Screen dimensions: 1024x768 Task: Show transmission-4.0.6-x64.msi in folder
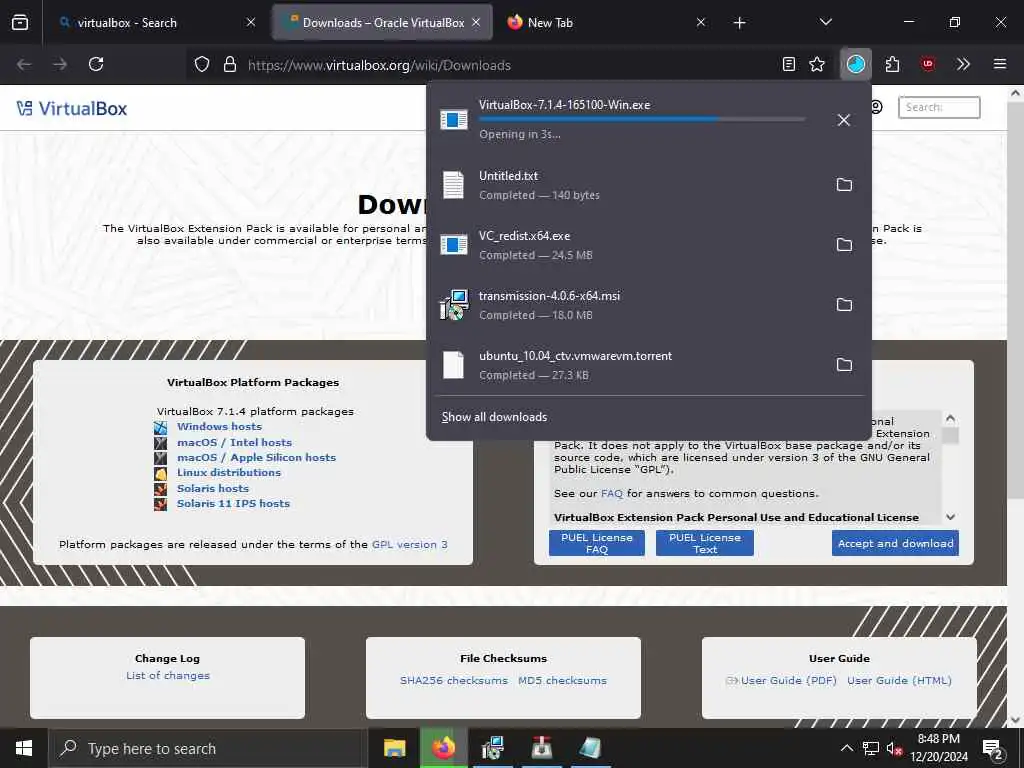844,305
